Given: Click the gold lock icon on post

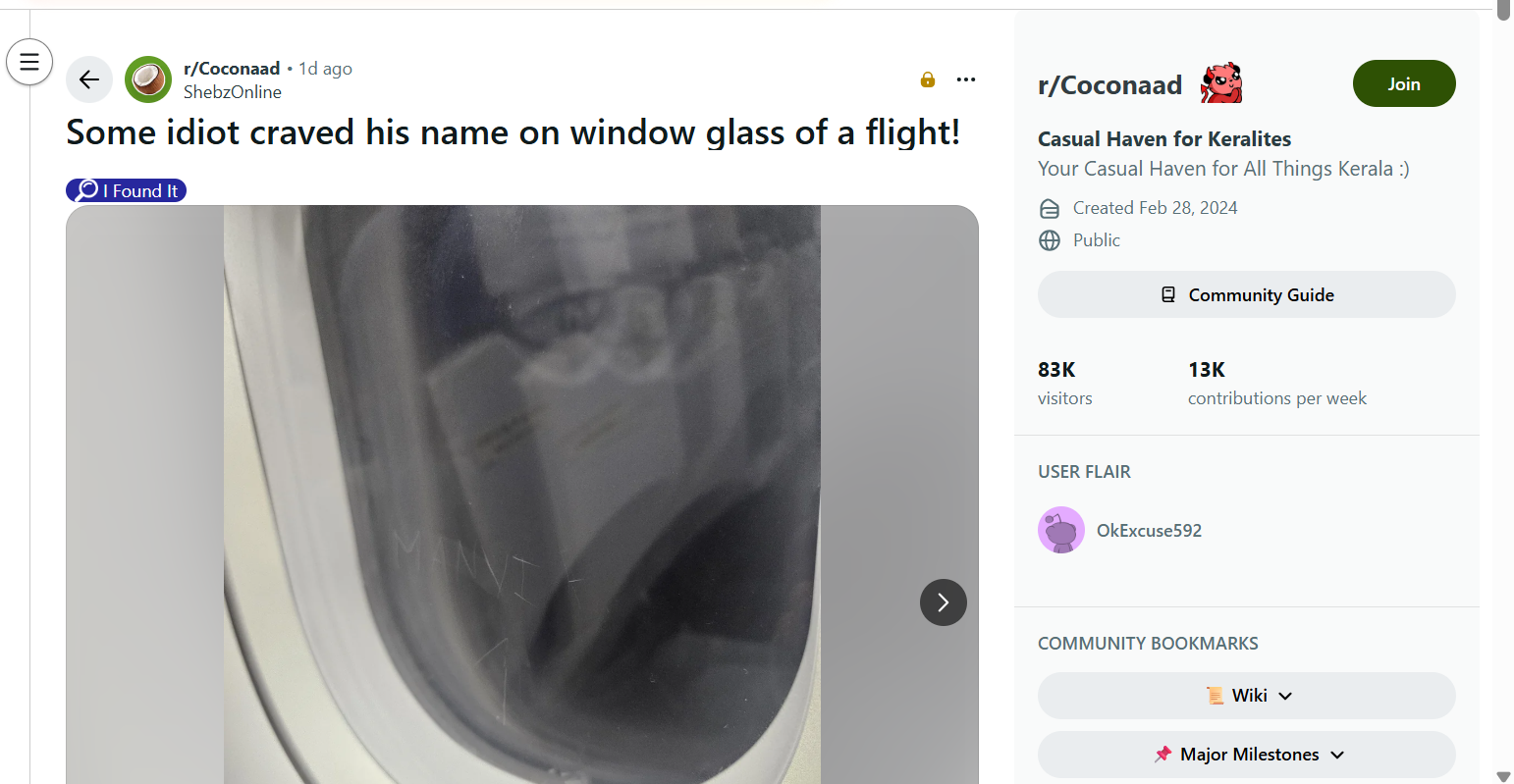Looking at the screenshot, I should [x=928, y=79].
